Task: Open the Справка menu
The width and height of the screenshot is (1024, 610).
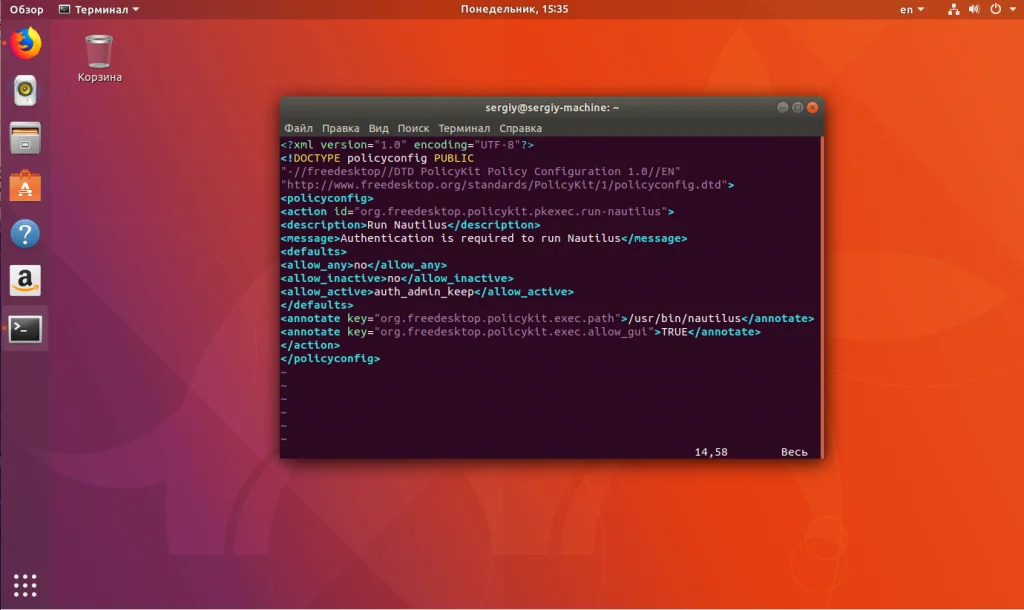Action: [520, 128]
